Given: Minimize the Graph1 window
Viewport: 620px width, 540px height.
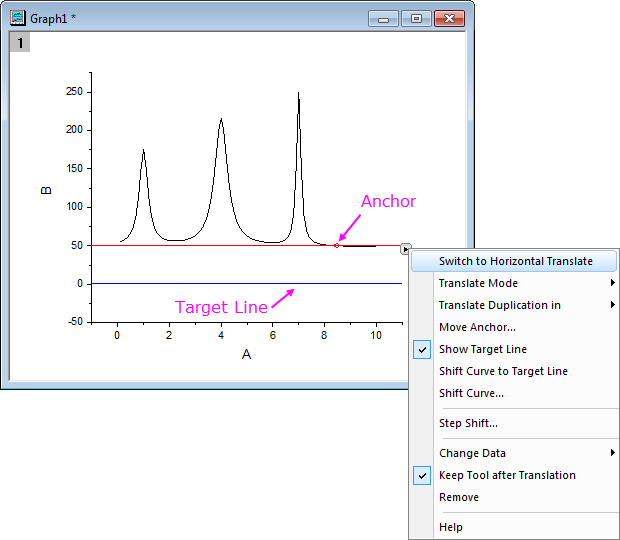Looking at the screenshot, I should [383, 18].
